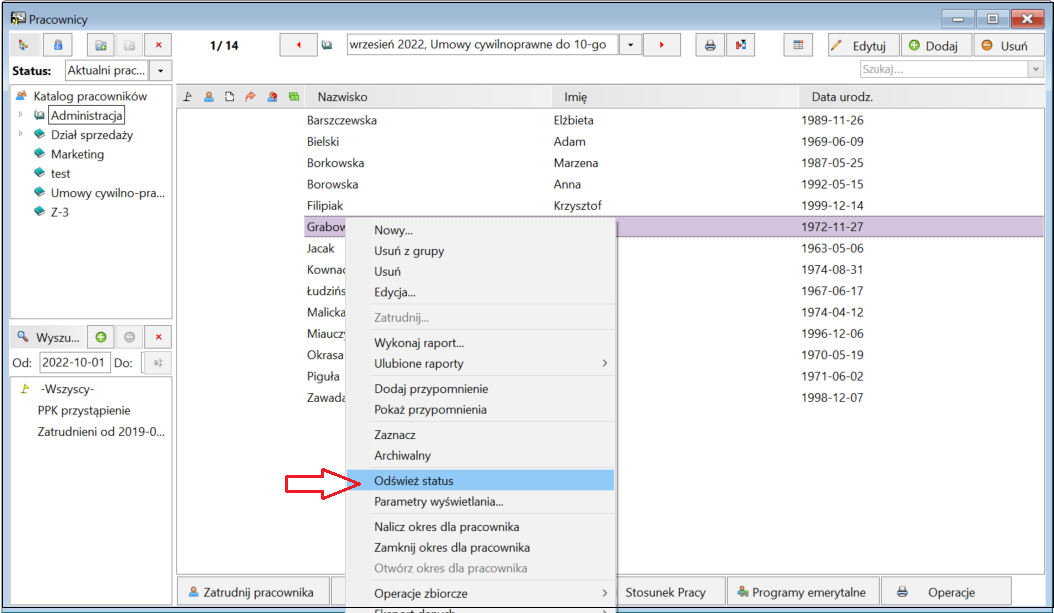Select Zamknij okres dla pracownika
The width and height of the screenshot is (1054, 613).
pyautogui.click(x=480, y=548)
